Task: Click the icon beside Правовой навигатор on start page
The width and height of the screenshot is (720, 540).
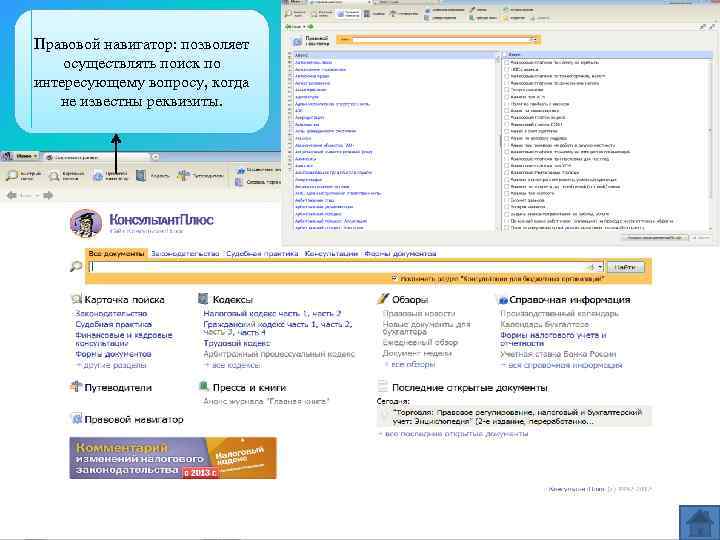Action: (x=76, y=419)
